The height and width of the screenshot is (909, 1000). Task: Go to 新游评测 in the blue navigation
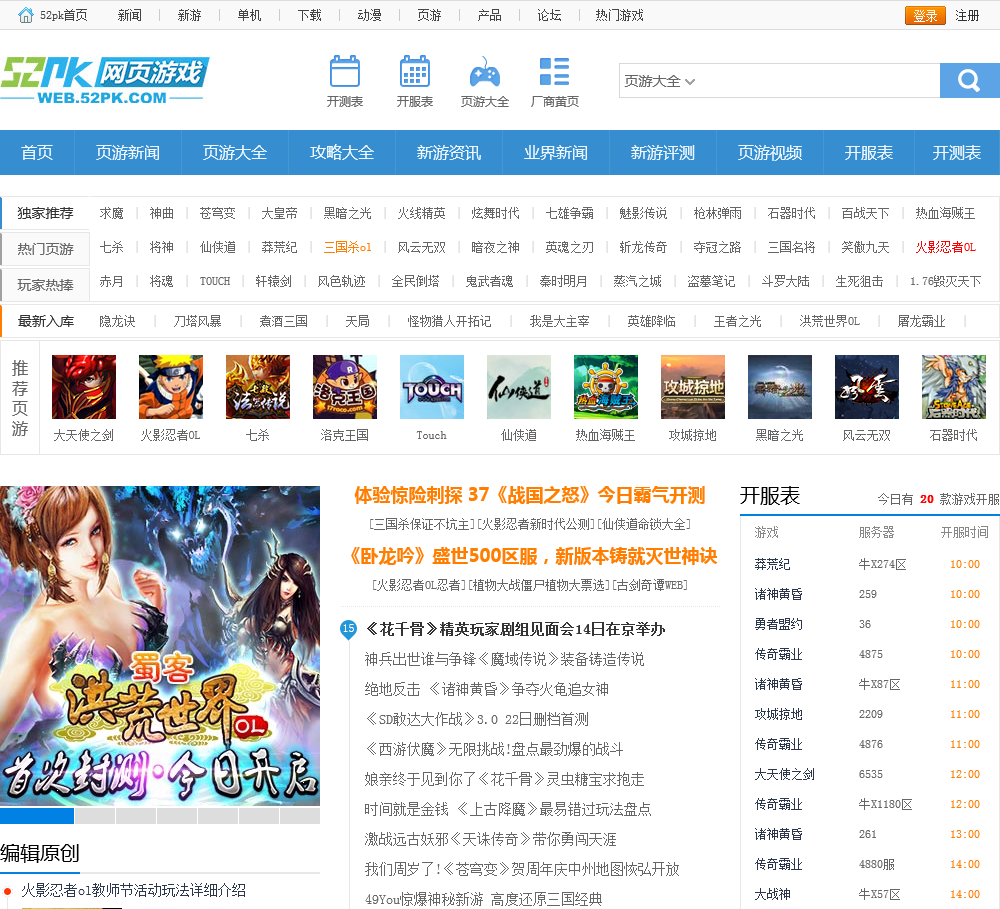[x=663, y=152]
